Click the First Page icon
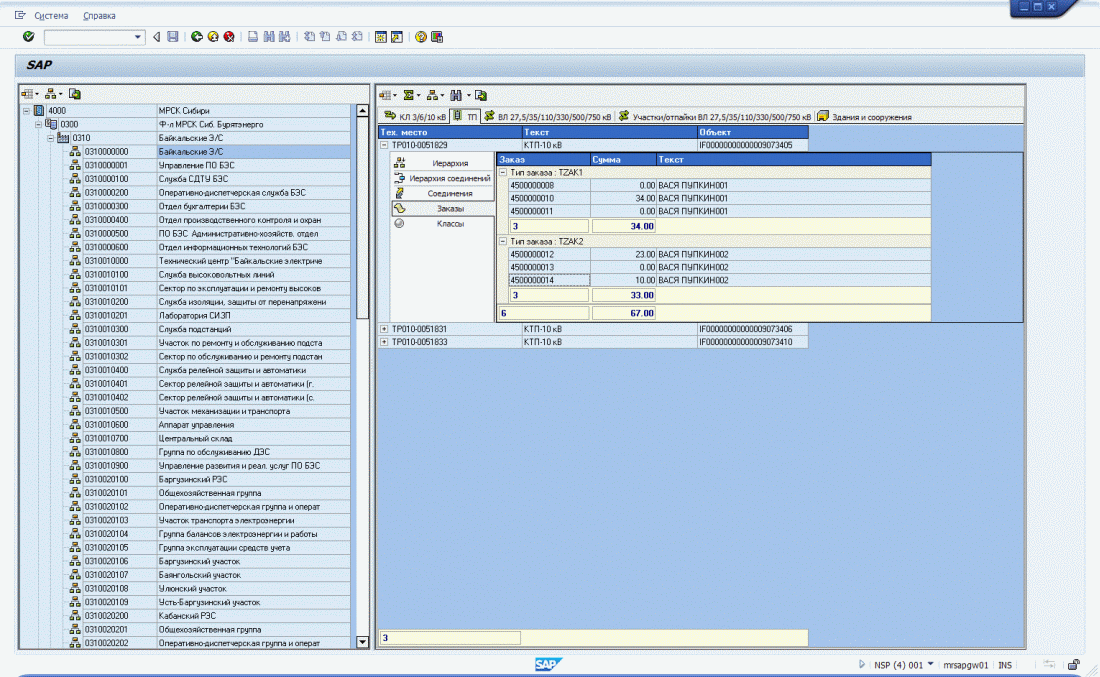The width and height of the screenshot is (1100, 677). pos(309,36)
